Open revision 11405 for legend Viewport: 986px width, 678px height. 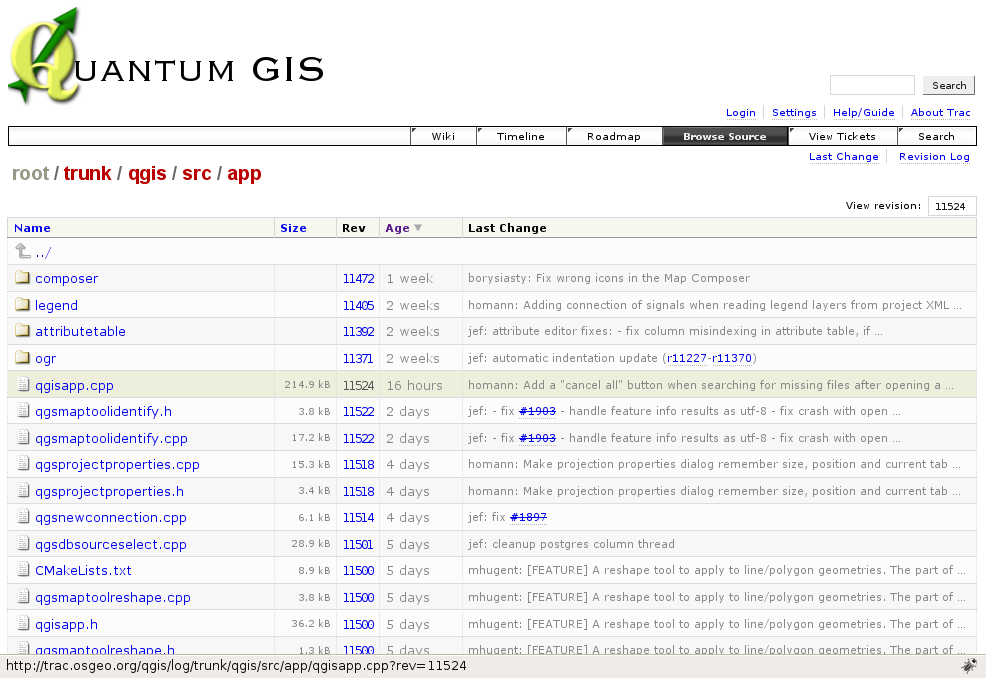pos(358,306)
